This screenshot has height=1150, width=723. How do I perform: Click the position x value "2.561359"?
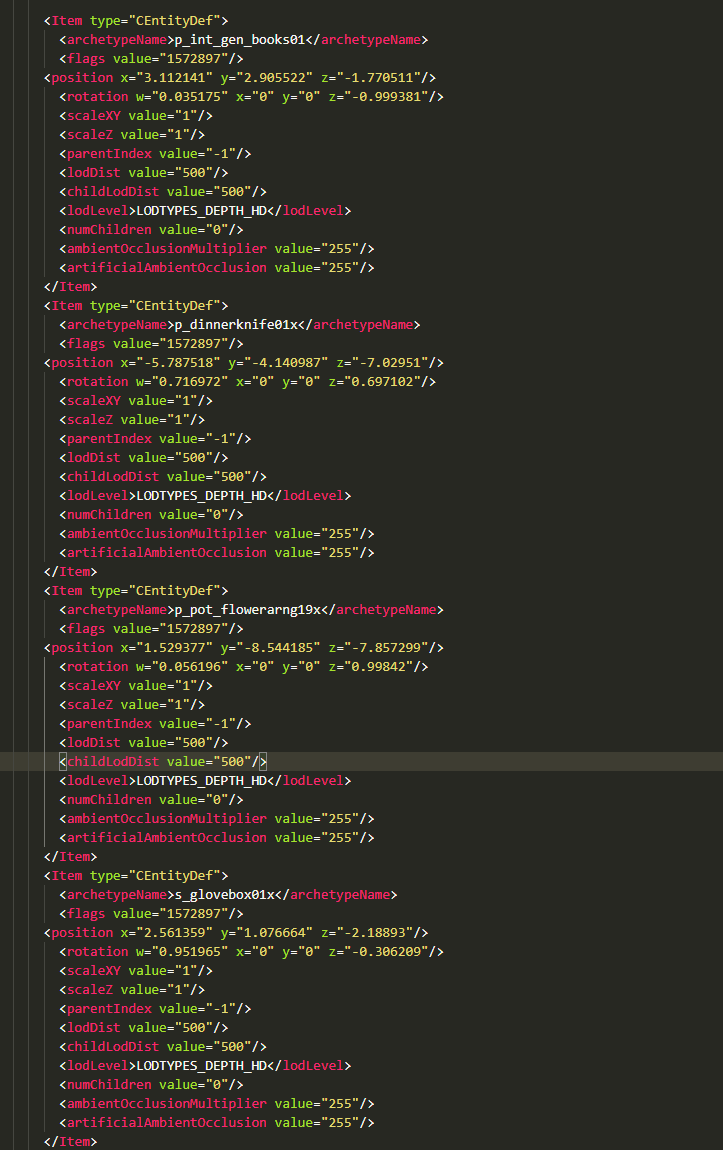[x=175, y=932]
